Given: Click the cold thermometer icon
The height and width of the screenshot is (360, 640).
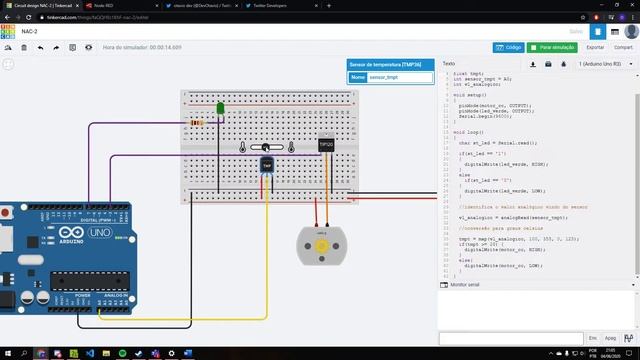Looking at the screenshot, I should (x=242, y=147).
